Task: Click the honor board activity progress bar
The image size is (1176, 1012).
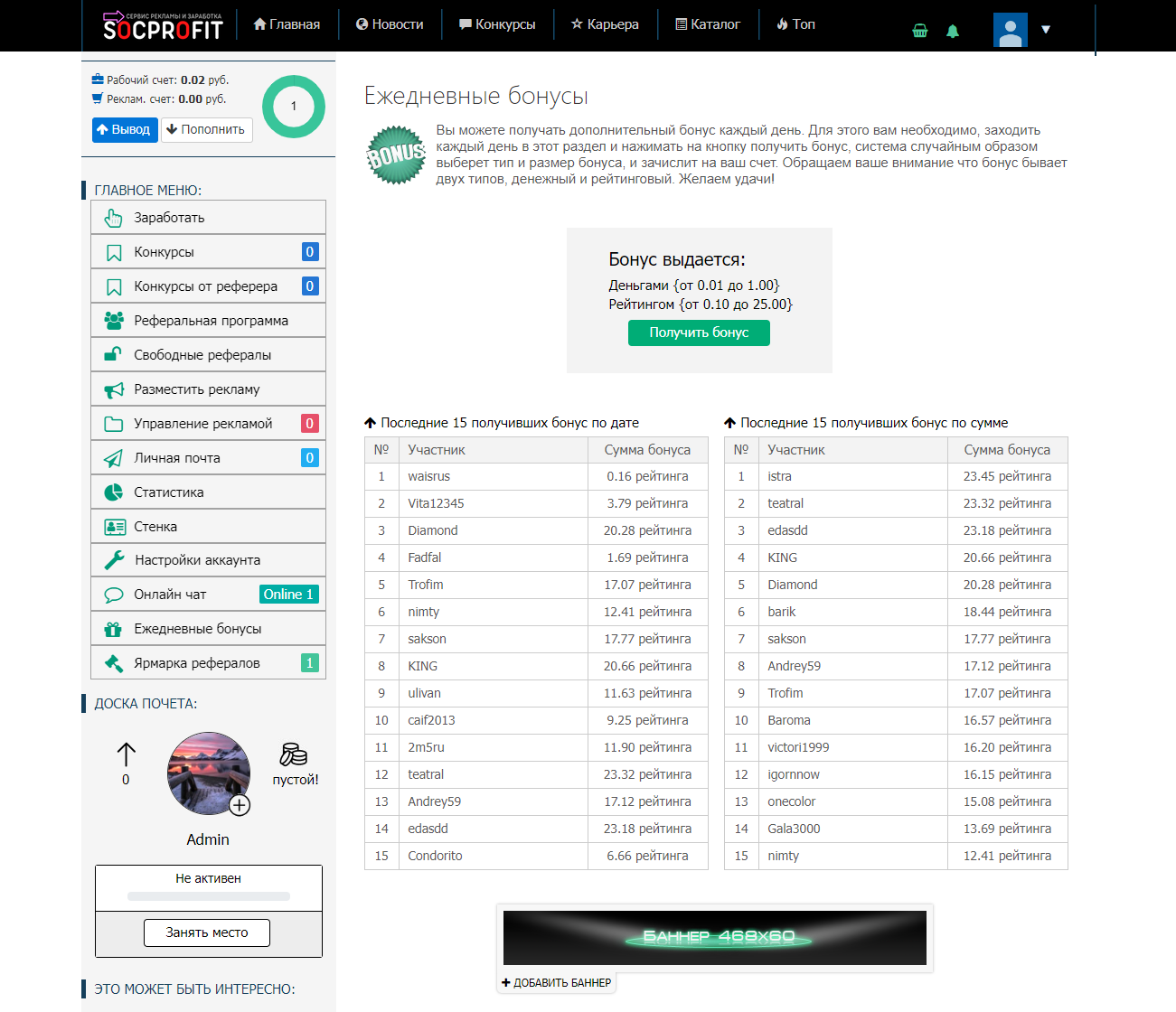Action: (x=209, y=896)
